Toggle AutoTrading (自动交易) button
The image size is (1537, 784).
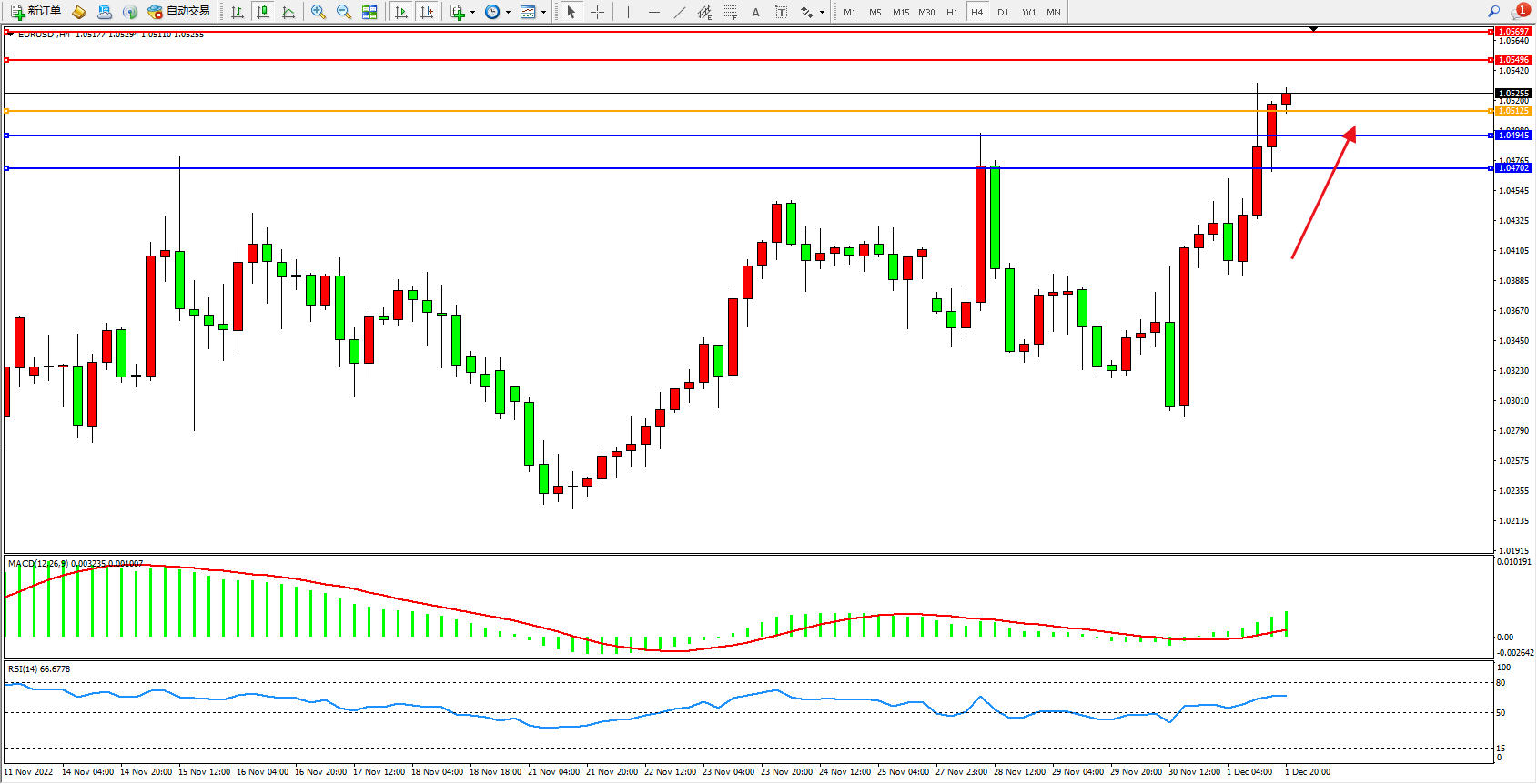(179, 12)
